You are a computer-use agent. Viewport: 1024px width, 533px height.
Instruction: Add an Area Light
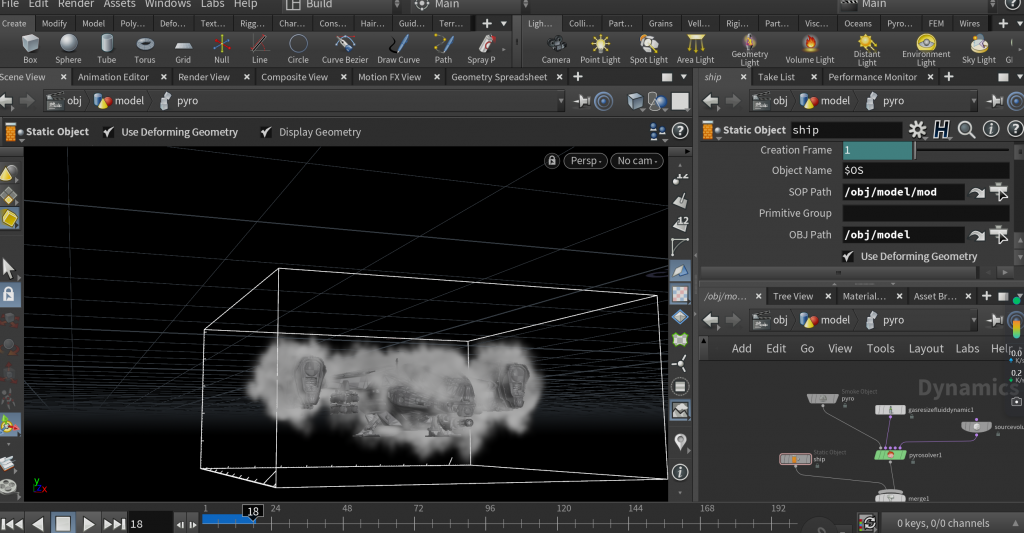tap(696, 49)
